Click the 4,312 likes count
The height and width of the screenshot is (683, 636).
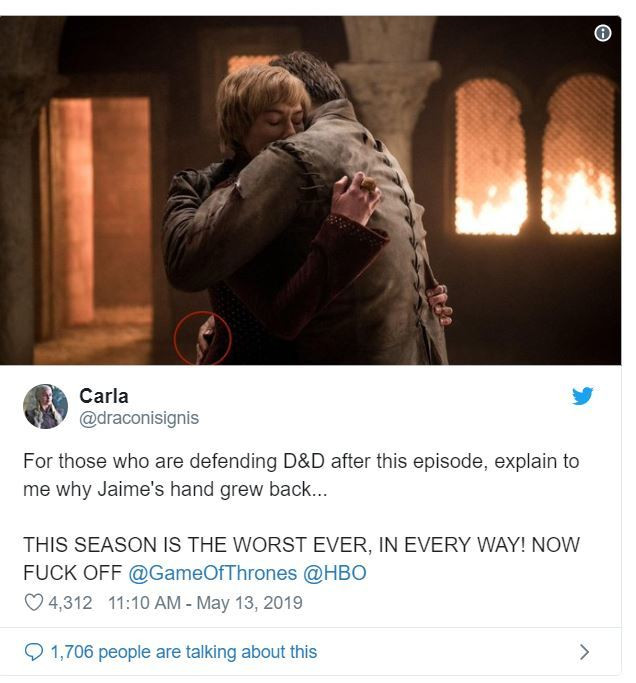click(70, 603)
